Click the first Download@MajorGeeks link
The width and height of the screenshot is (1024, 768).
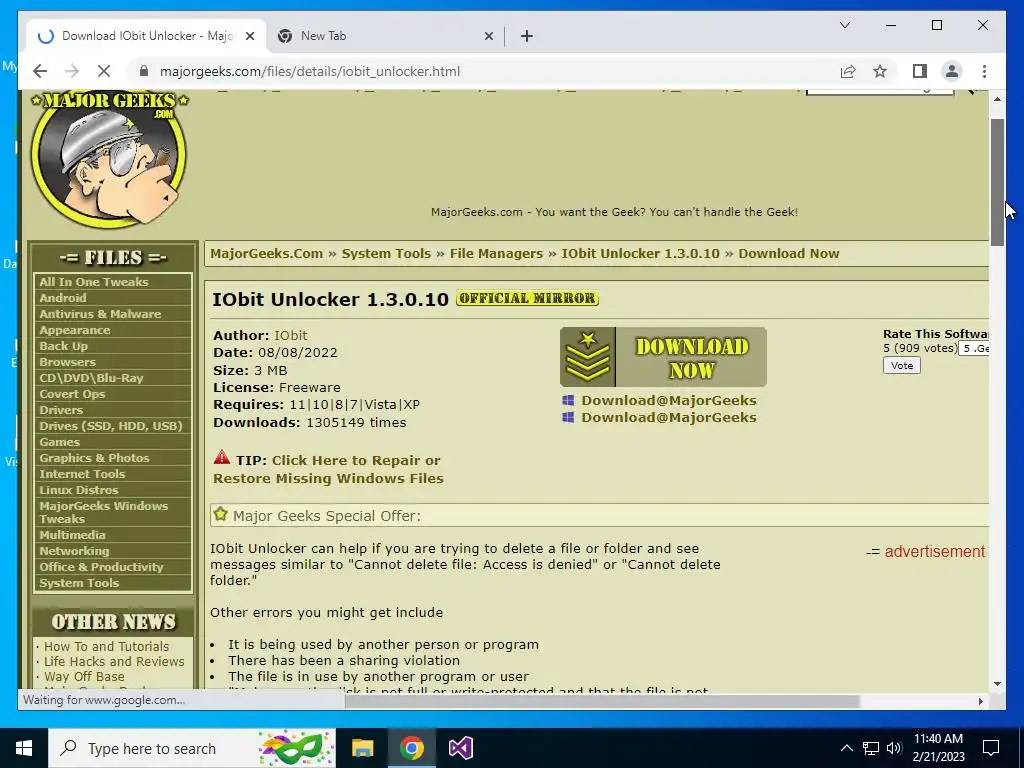pos(669,400)
